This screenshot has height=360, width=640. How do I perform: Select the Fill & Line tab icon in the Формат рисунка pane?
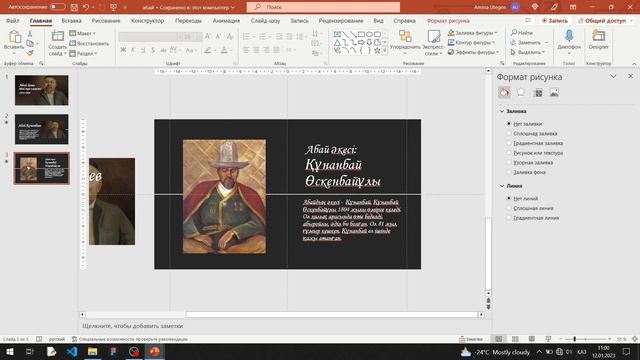point(504,93)
